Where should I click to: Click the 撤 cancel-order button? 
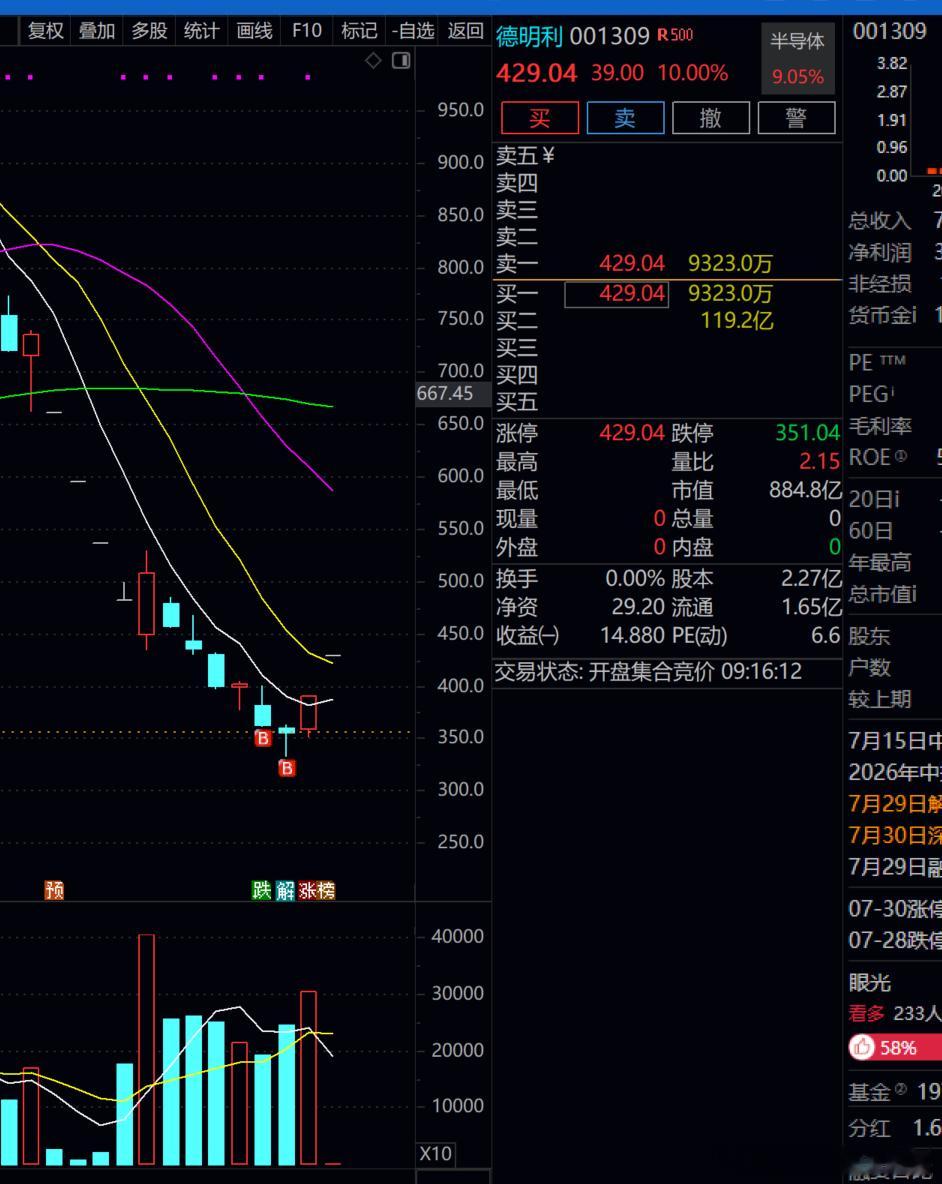[x=710, y=118]
